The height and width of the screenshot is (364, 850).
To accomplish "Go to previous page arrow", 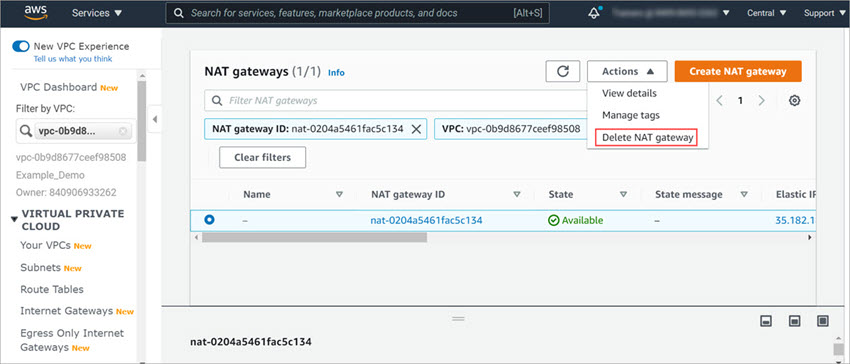I will pyautogui.click(x=719, y=100).
